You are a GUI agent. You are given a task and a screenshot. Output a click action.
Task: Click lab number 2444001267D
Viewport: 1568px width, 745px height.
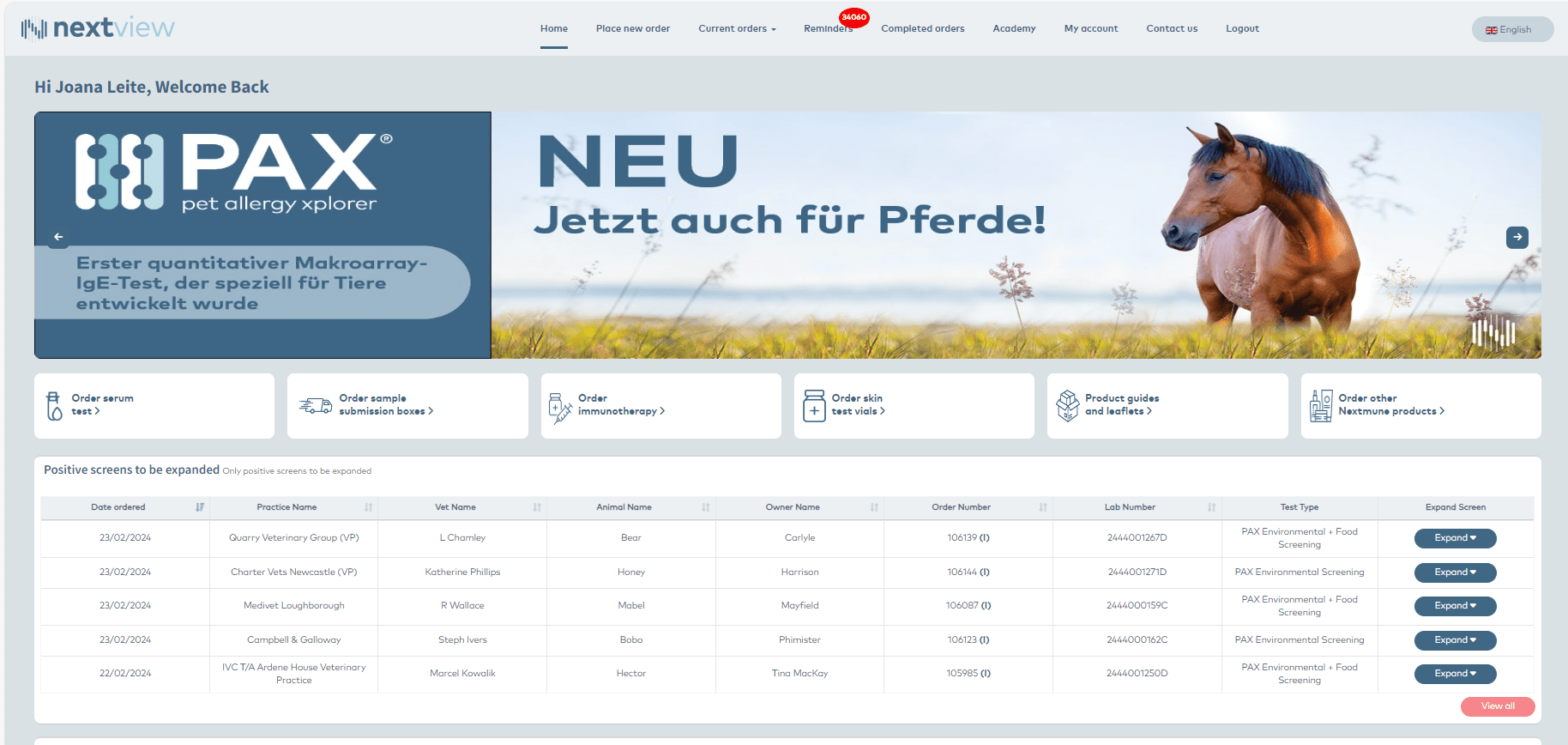coord(1137,538)
